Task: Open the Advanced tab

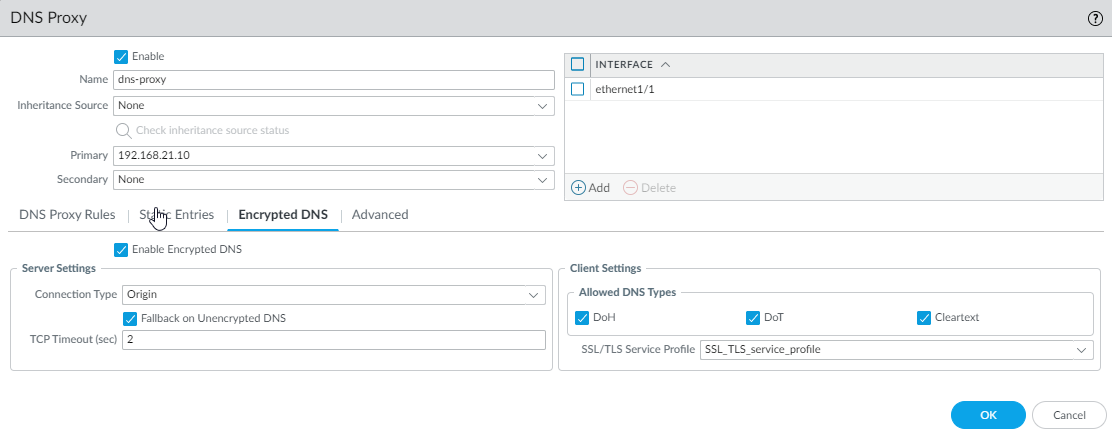Action: pos(380,215)
